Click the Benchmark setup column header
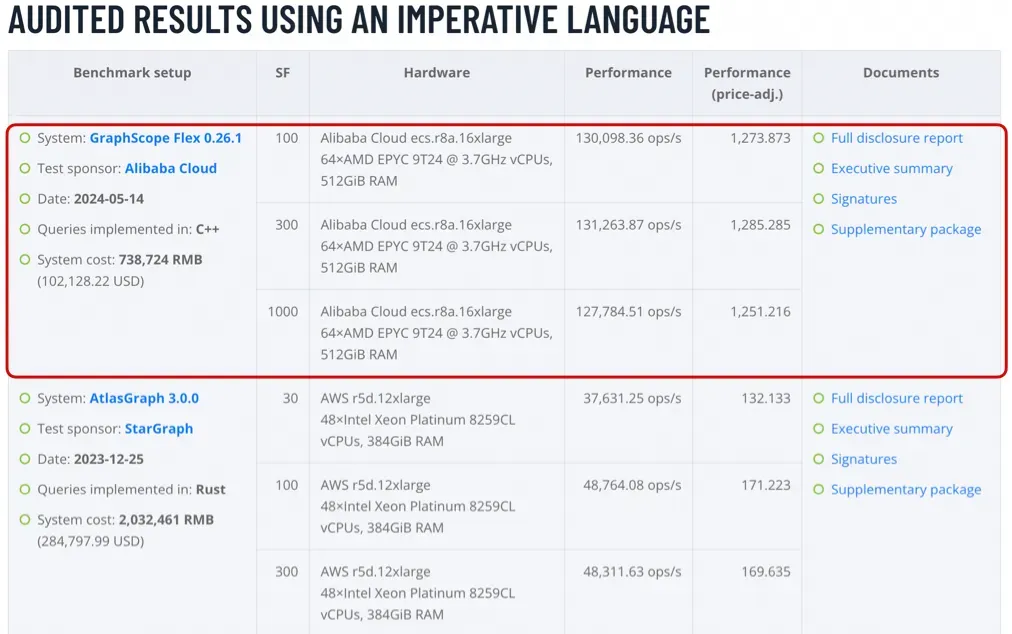The height and width of the screenshot is (634, 1012). click(132, 73)
